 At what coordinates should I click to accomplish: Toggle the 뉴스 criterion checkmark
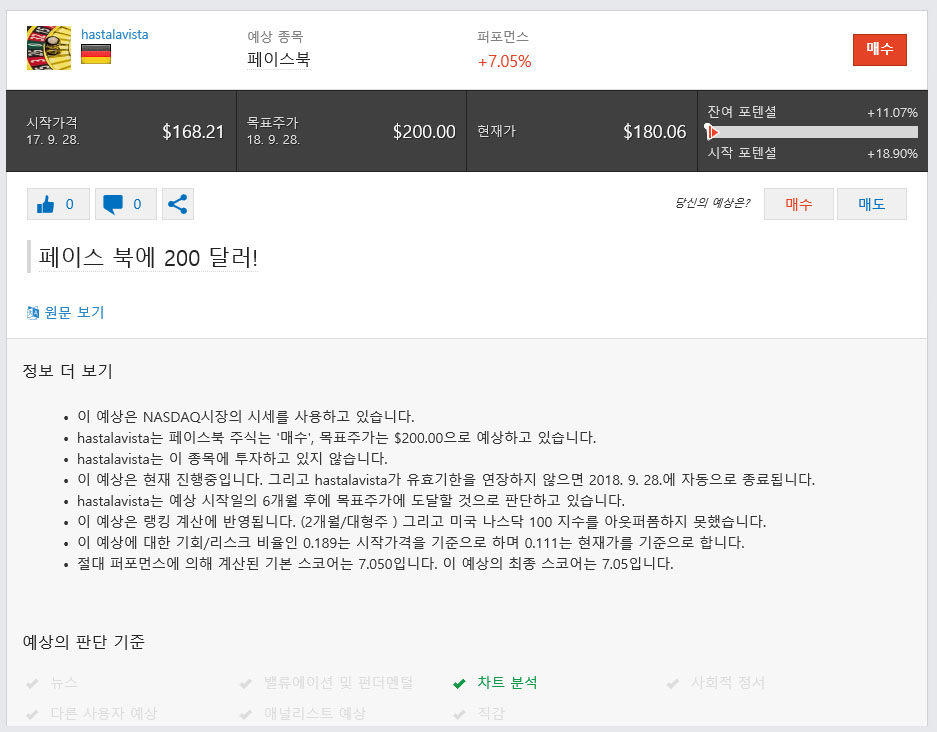[x=53, y=682]
